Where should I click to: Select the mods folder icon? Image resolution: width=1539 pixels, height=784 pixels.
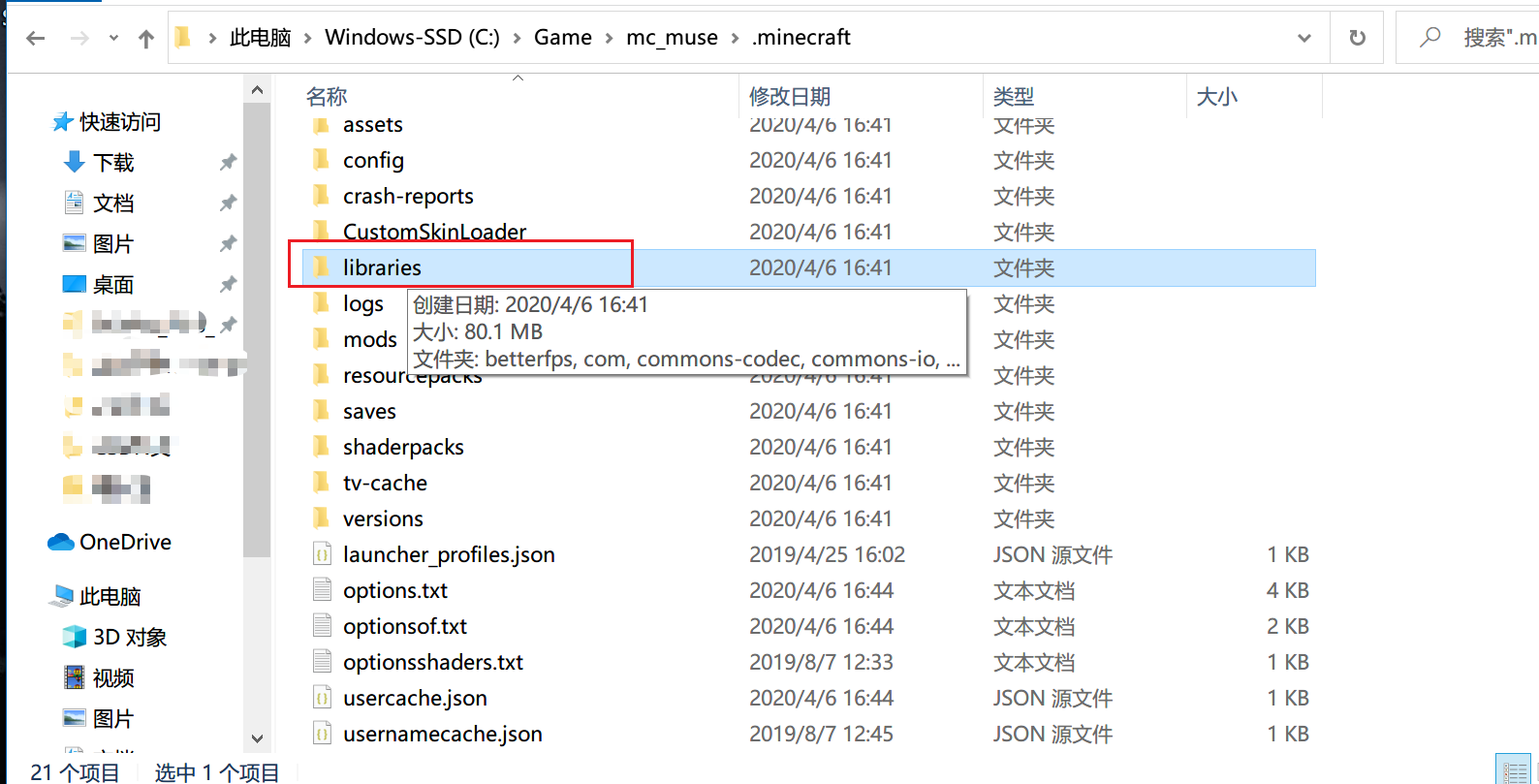pyautogui.click(x=322, y=338)
